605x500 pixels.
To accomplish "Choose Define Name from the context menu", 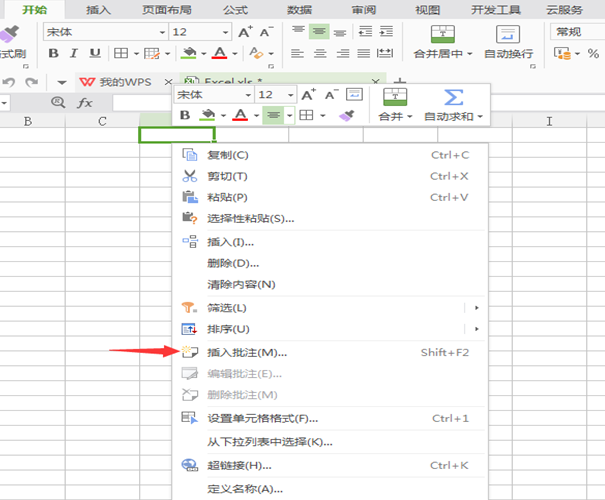I will 330,489.
